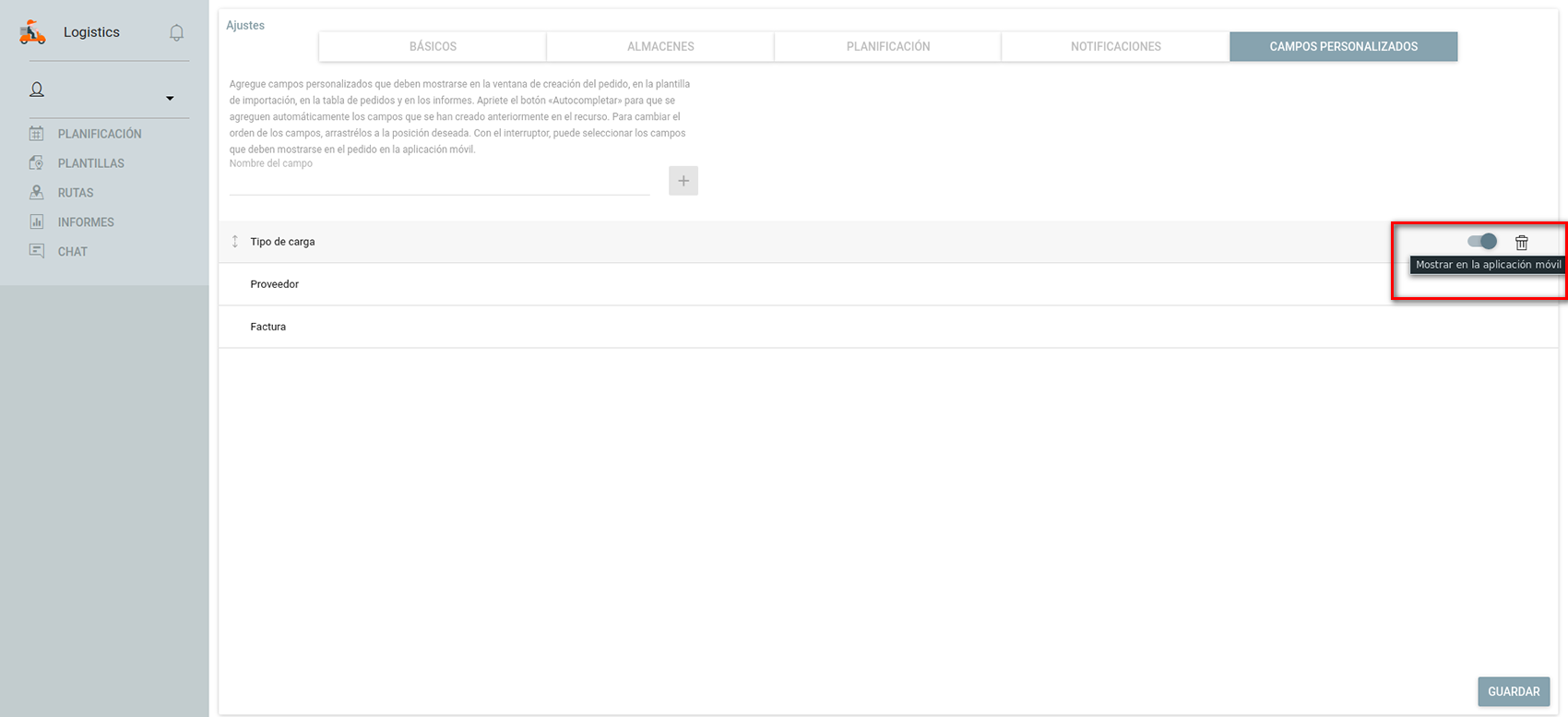Click the Rutas map pin icon

(x=37, y=193)
